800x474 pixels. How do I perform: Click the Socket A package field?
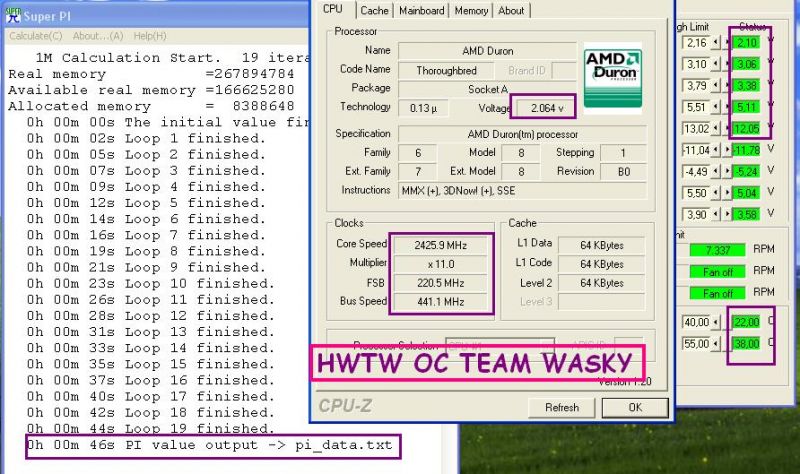487,89
